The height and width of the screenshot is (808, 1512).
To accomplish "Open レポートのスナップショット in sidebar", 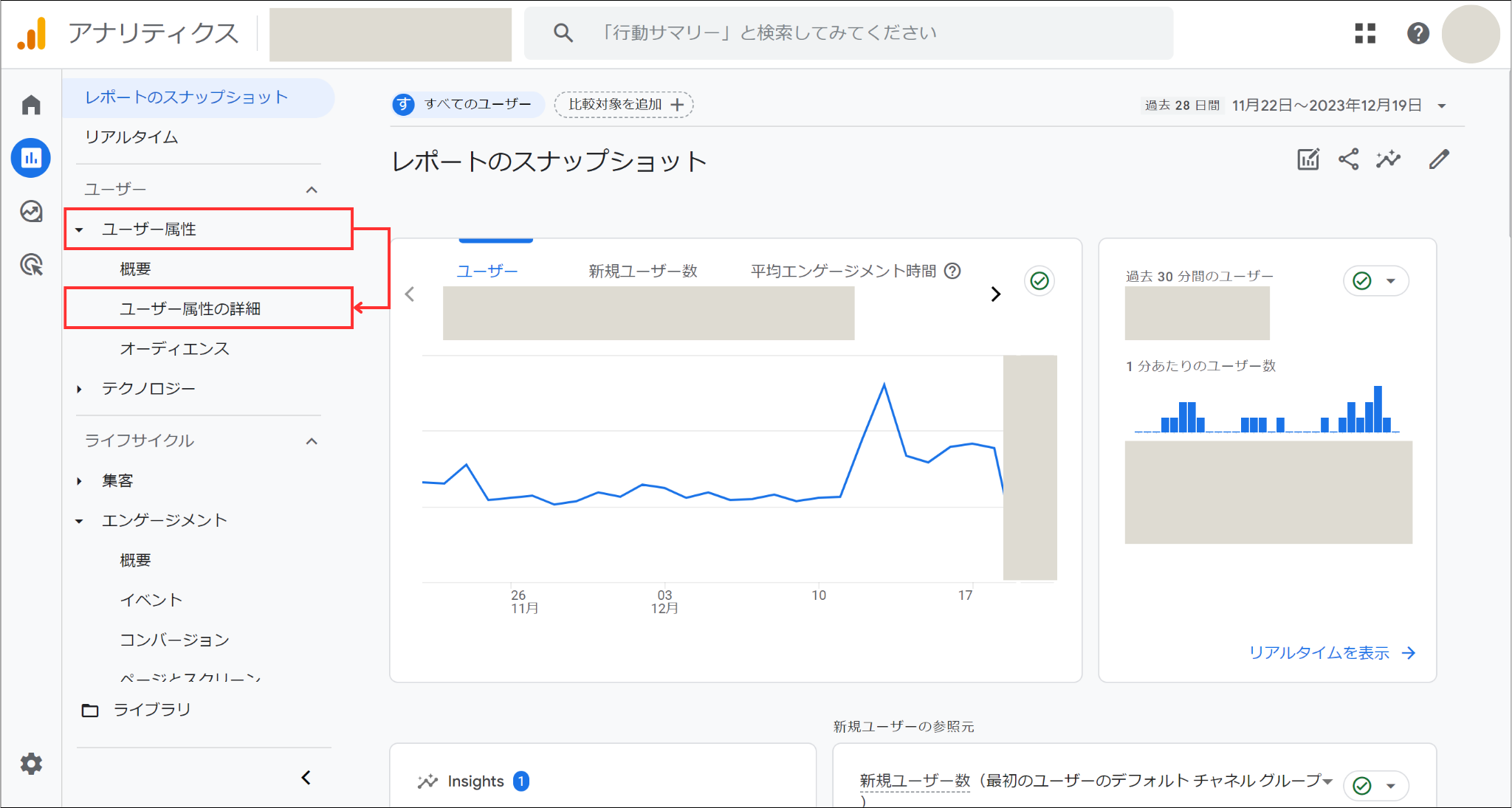I will pos(199,97).
